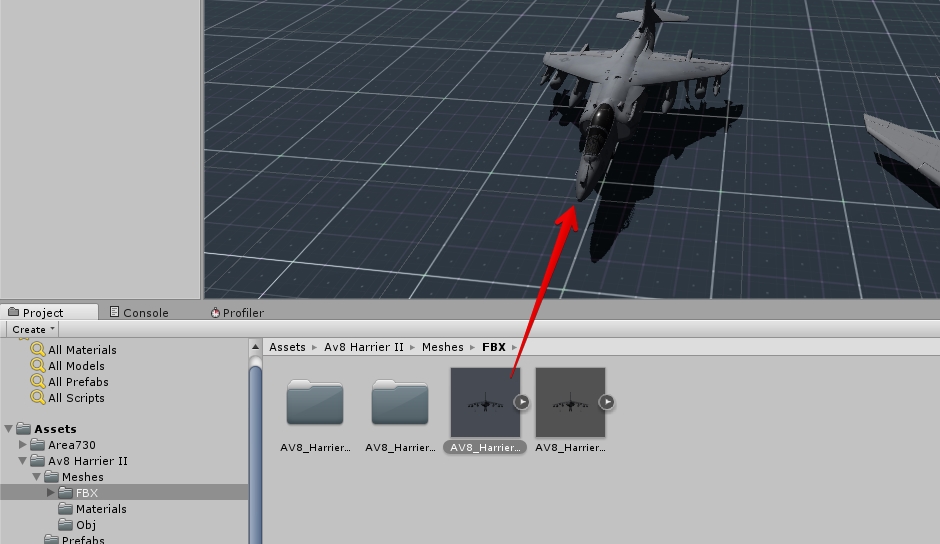
Task: Click the scroll-up arrow of folder tree scrollbar
Action: (255, 347)
